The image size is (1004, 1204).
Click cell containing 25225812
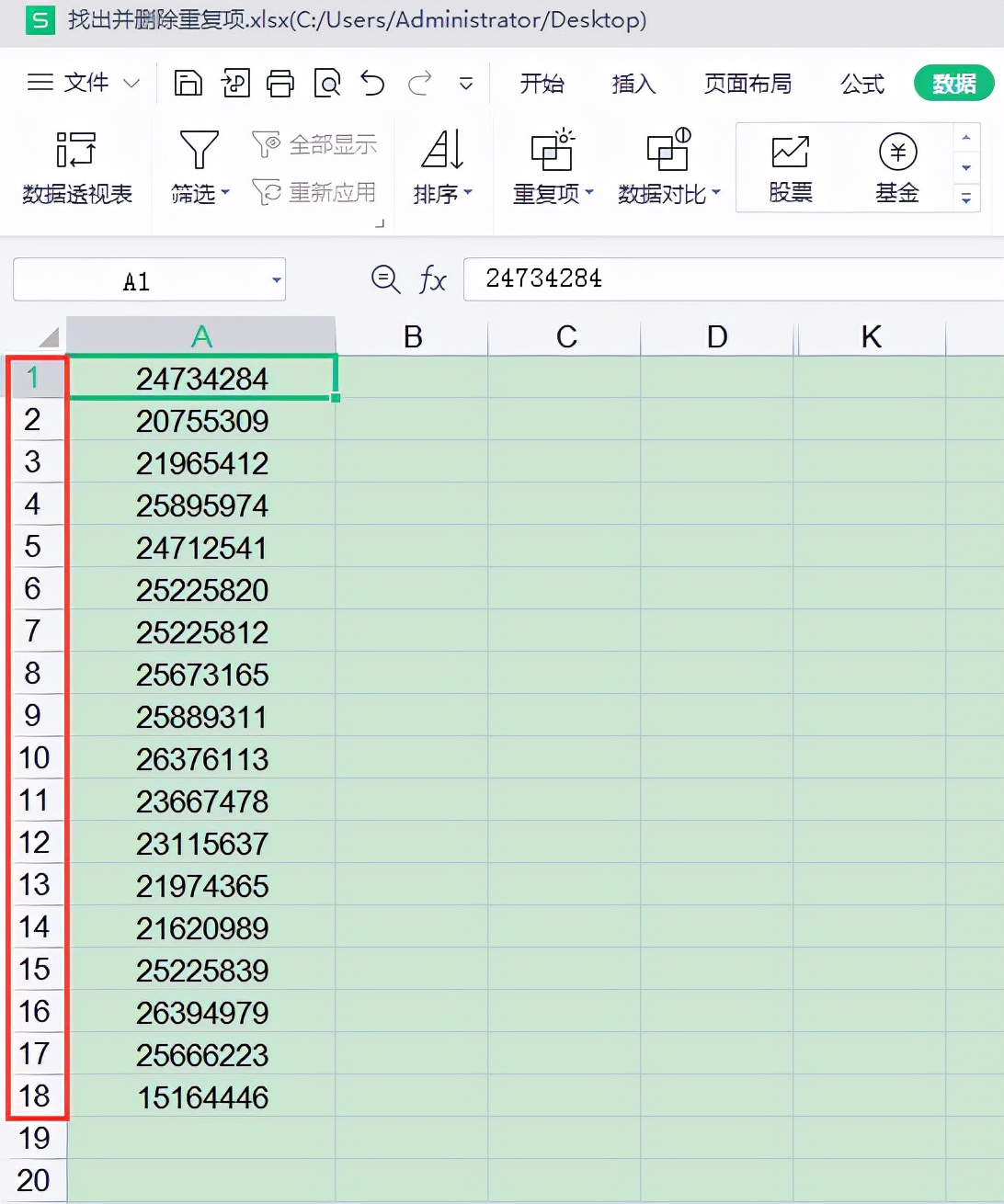[201, 631]
